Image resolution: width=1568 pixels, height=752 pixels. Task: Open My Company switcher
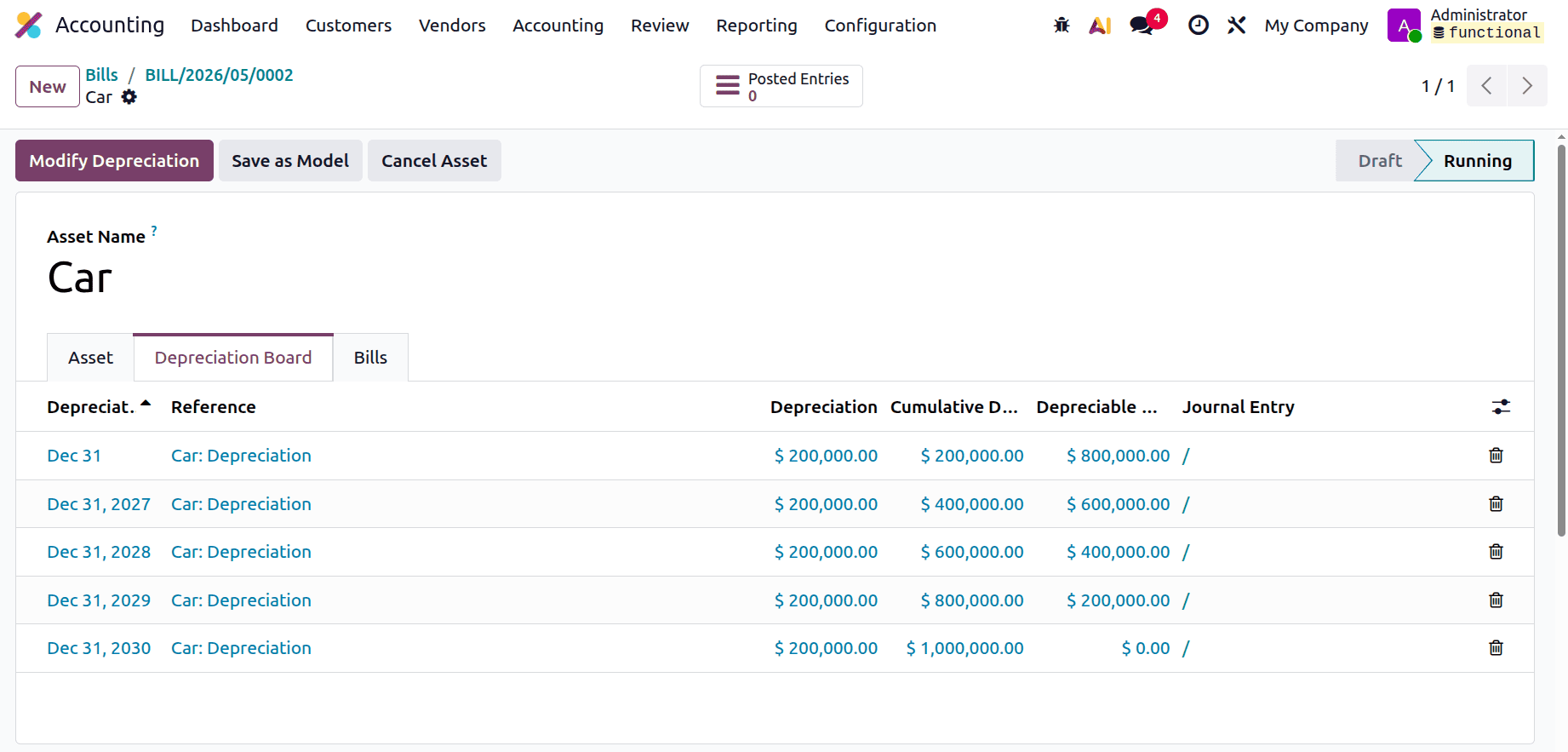(x=1316, y=26)
